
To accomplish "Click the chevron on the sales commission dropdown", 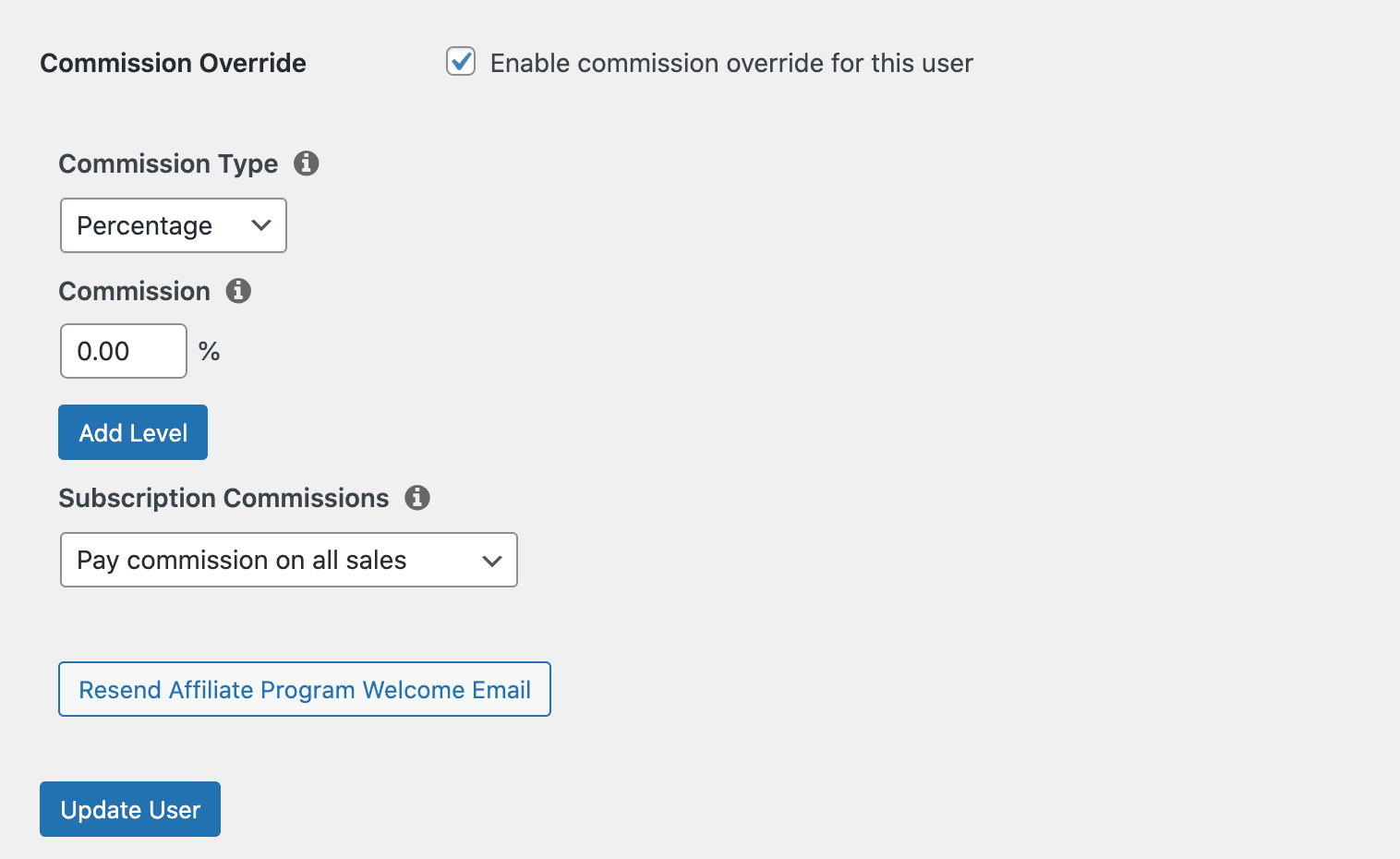I will click(491, 560).
